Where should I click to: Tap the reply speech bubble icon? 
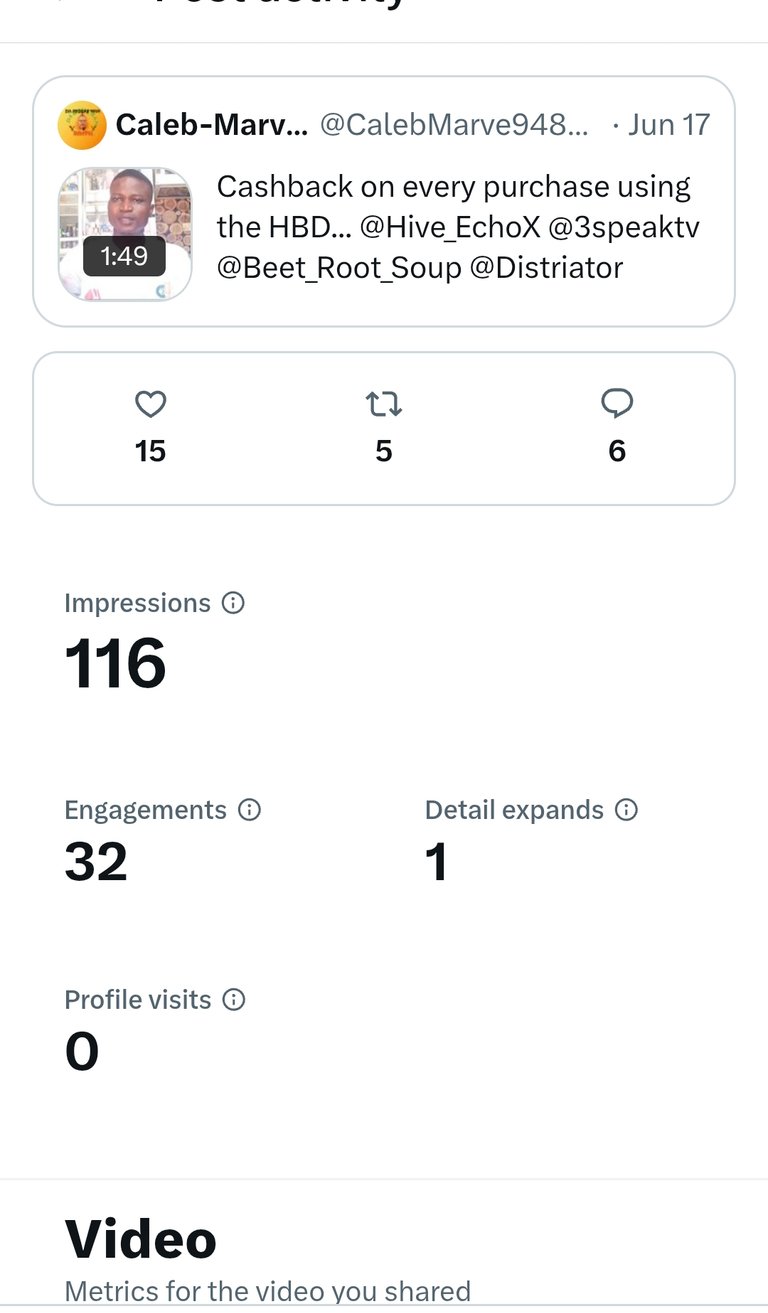(x=617, y=404)
